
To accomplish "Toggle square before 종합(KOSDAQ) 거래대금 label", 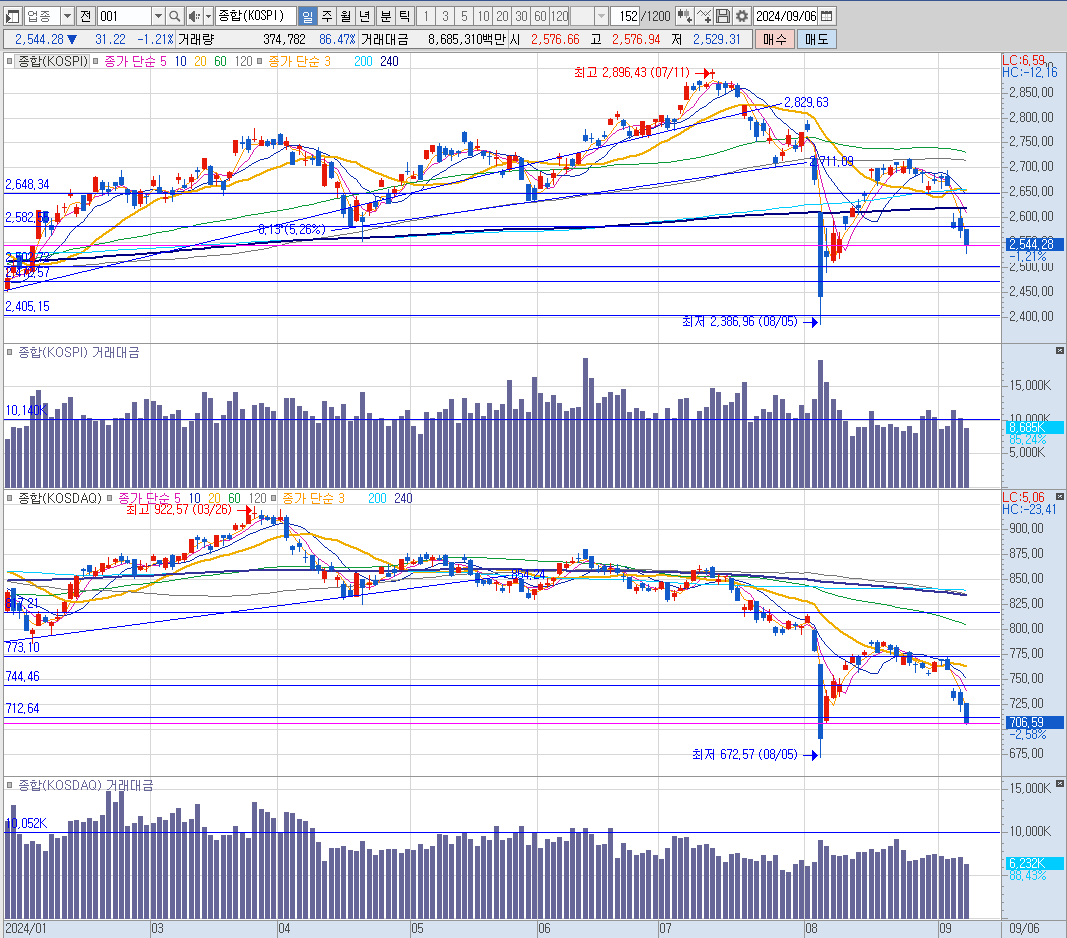I will pyautogui.click(x=10, y=785).
